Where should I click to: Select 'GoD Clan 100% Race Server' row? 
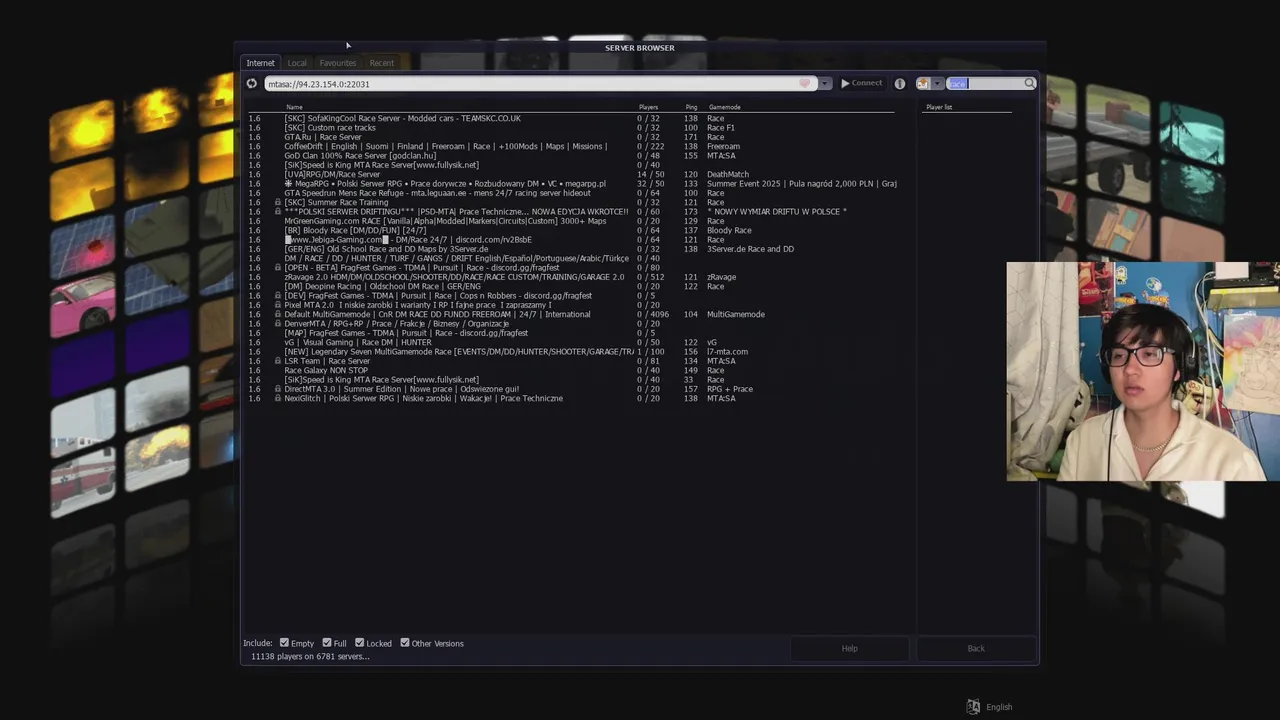[570, 156]
